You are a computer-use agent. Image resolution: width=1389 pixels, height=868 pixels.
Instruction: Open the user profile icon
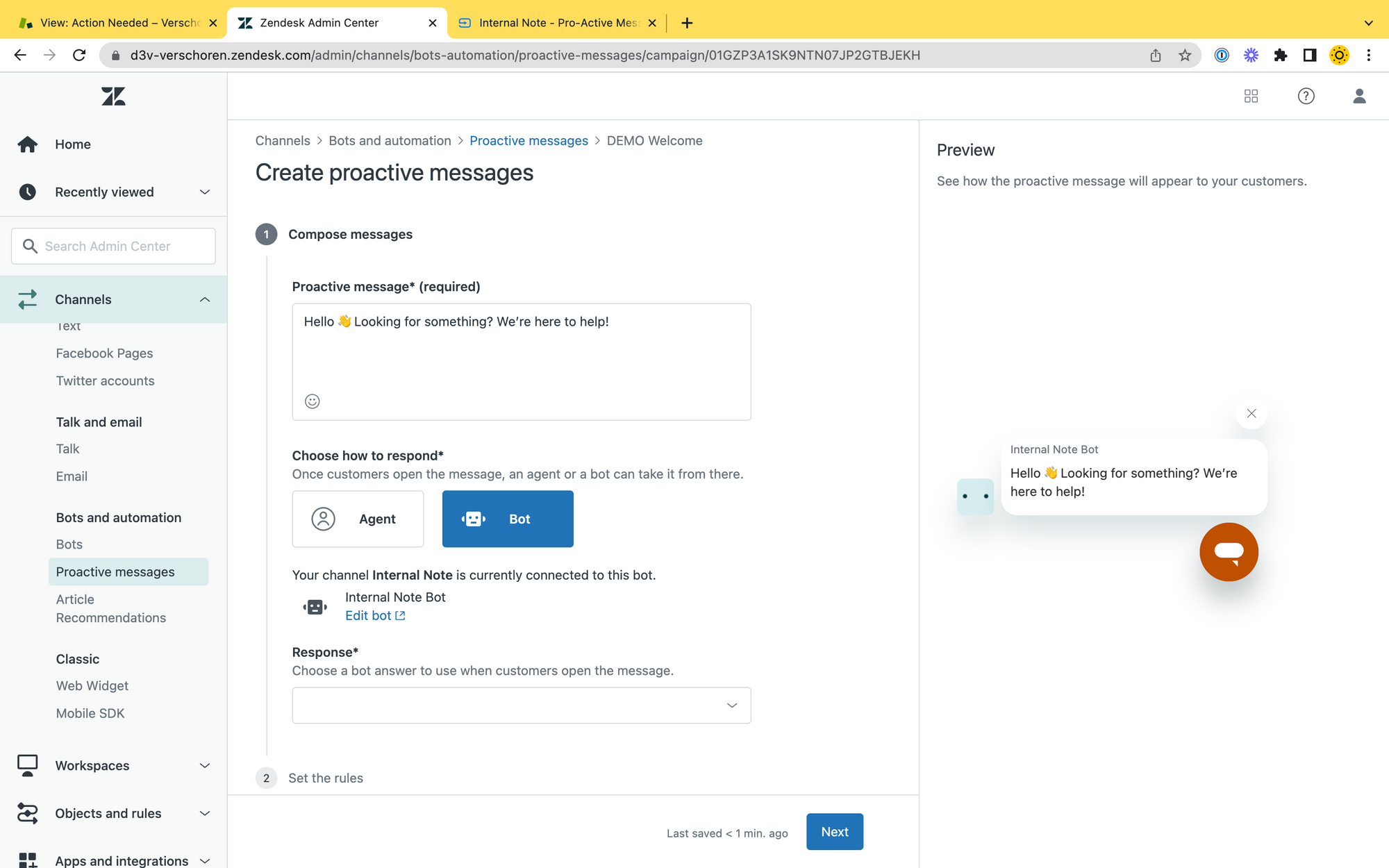pos(1359,96)
